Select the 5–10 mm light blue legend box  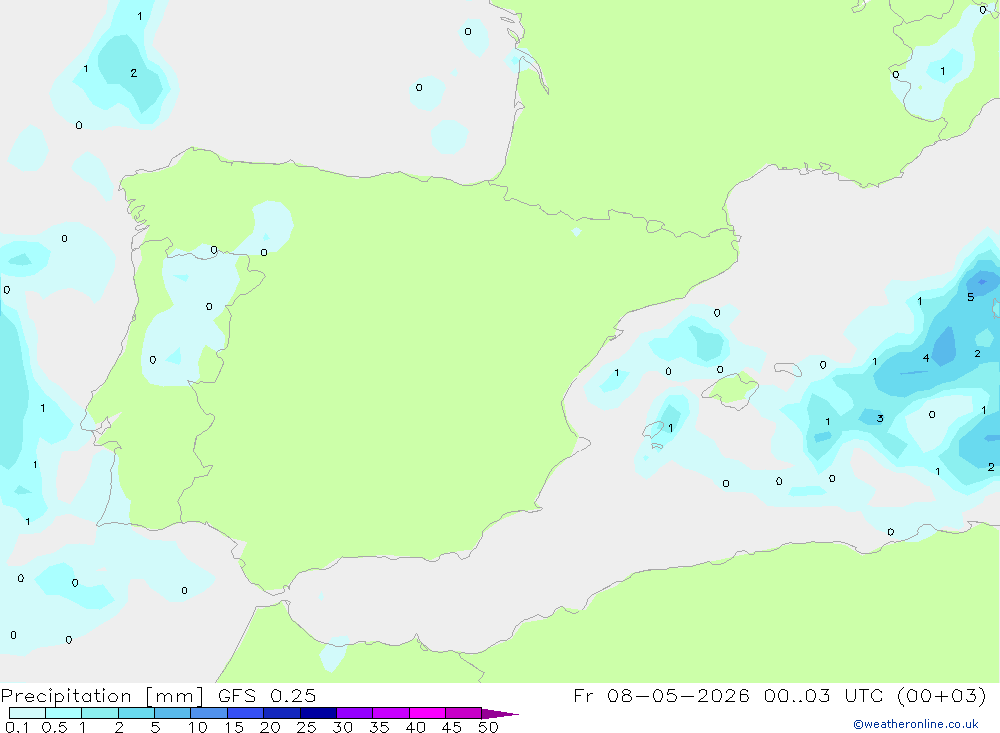[173, 713]
